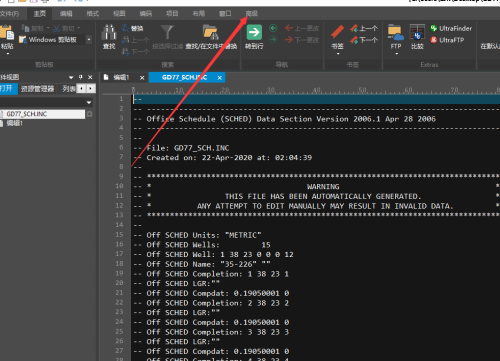Expand the dropdown below file view tabs
The width and height of the screenshot is (500, 361).
pyautogui.click(x=89, y=102)
